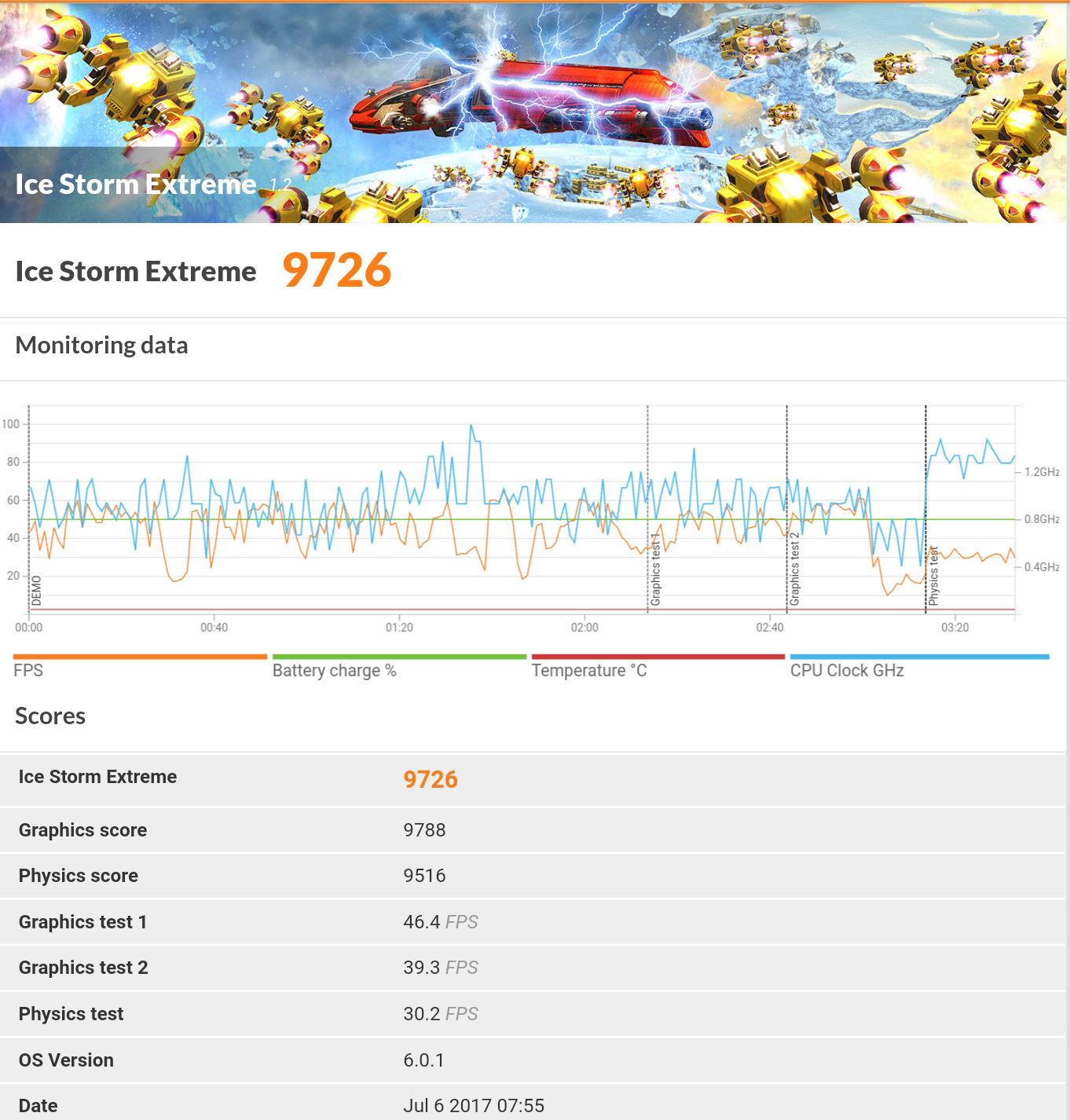Click the 0.8GHz axis label
Screen dimensions: 1070x1120
coord(1042,519)
